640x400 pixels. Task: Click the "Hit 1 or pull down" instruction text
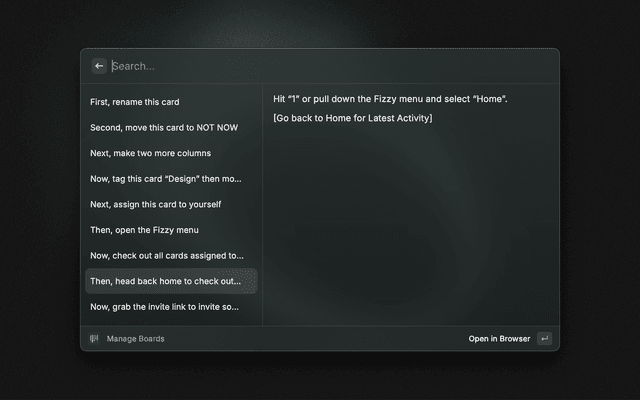pyautogui.click(x=390, y=99)
